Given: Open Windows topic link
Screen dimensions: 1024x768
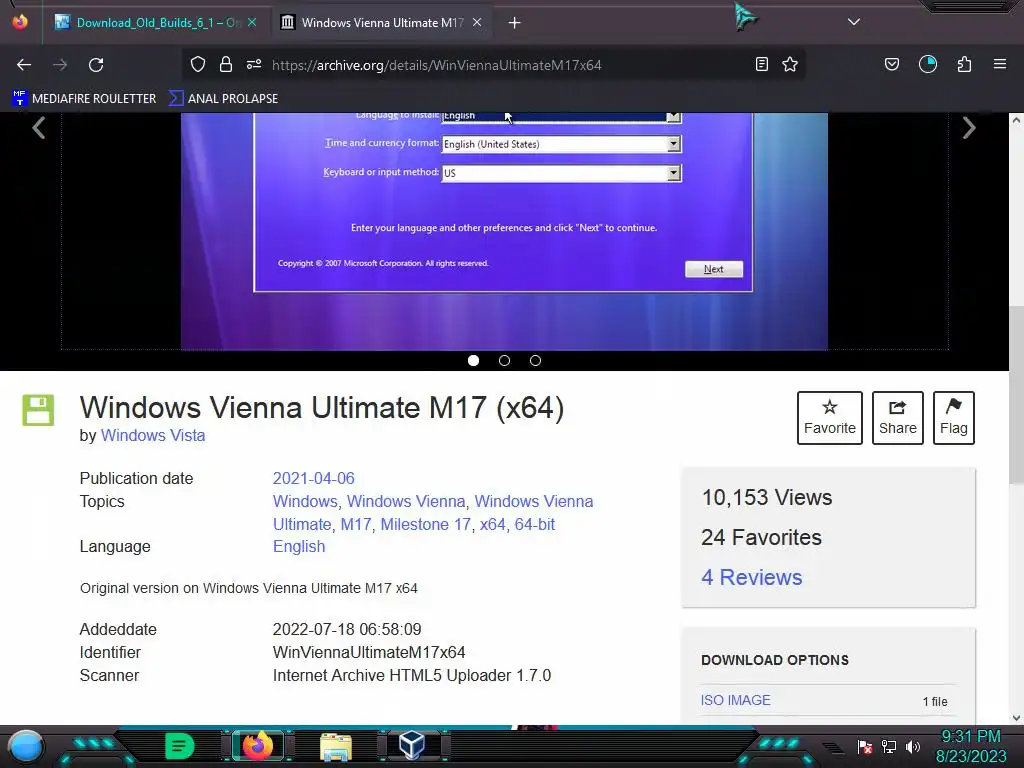Looking at the screenshot, I should point(304,502).
